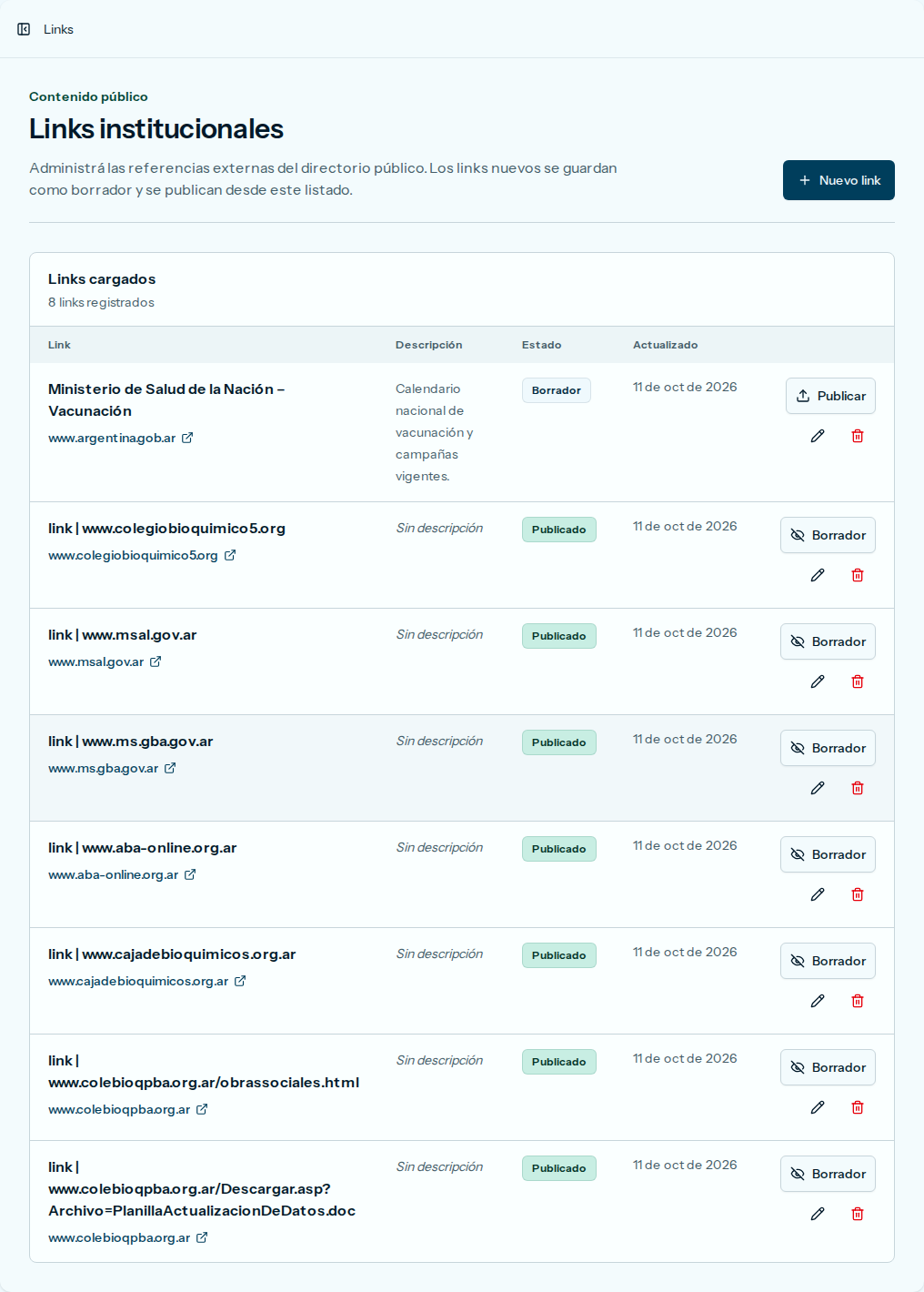Screen dimensions: 924x1292
Task: Open www.colegiobioquimico5.org external link
Action: click(x=142, y=555)
